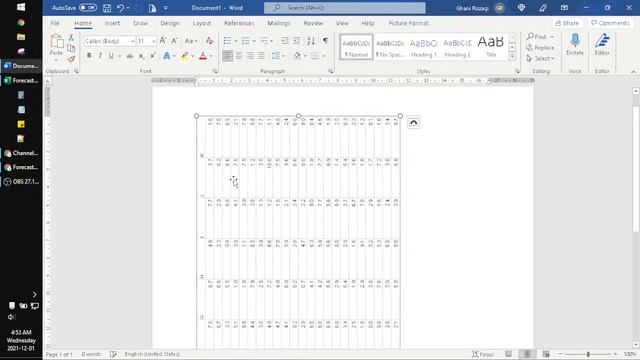This screenshot has width=640, height=360.
Task: Toggle Subscript formatting
Action: tap(141, 56)
